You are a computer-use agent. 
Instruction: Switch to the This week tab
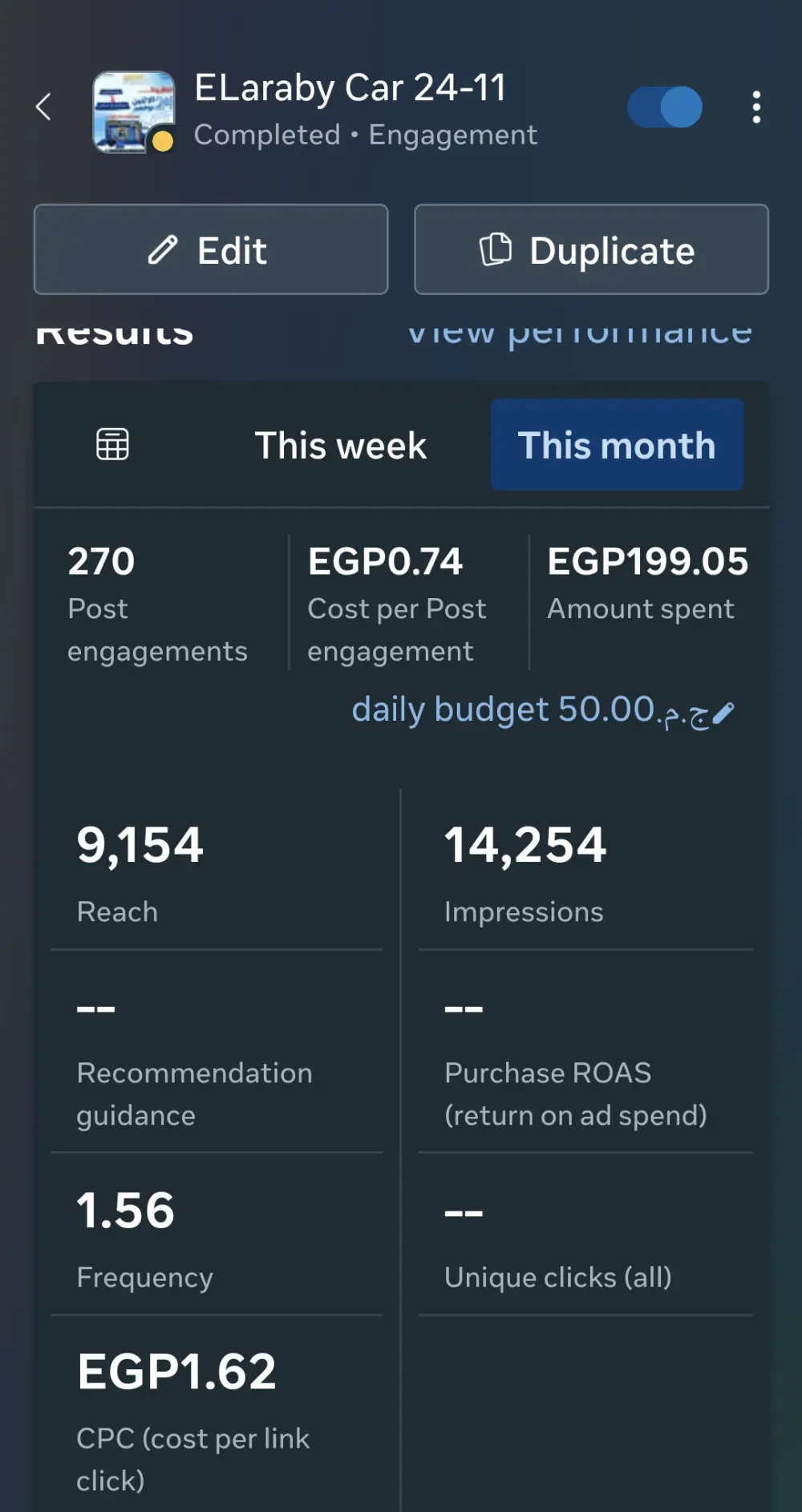pyautogui.click(x=340, y=446)
